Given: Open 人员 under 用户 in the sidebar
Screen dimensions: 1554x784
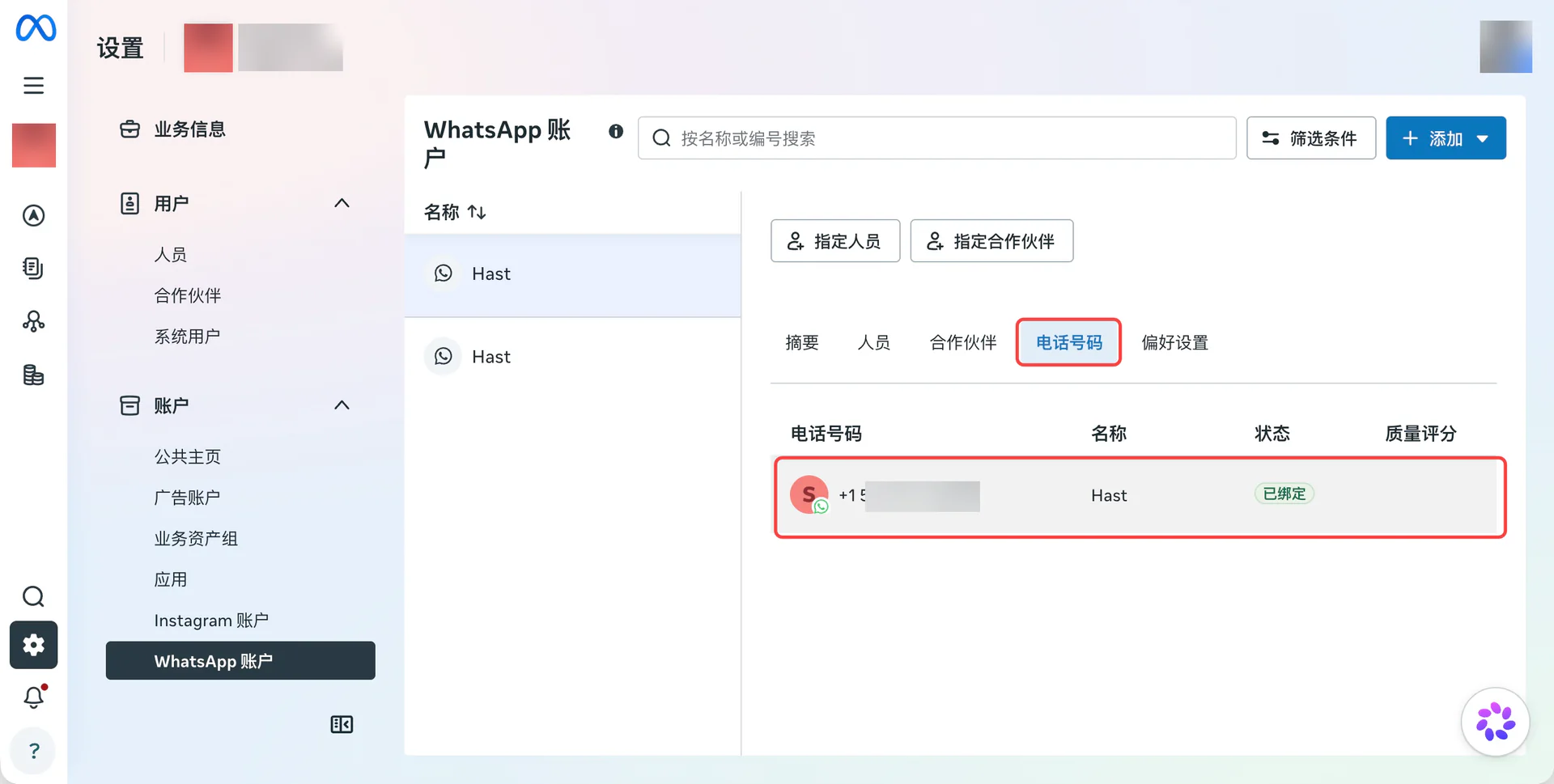Looking at the screenshot, I should [171, 255].
